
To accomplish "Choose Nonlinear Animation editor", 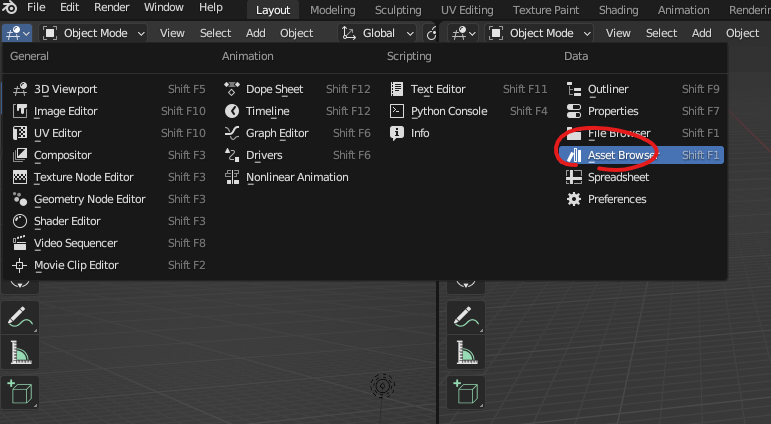I will pos(297,177).
